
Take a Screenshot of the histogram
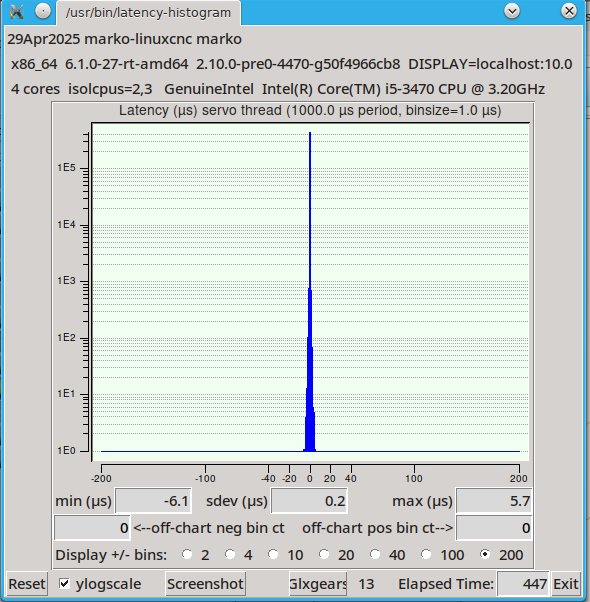(x=205, y=584)
